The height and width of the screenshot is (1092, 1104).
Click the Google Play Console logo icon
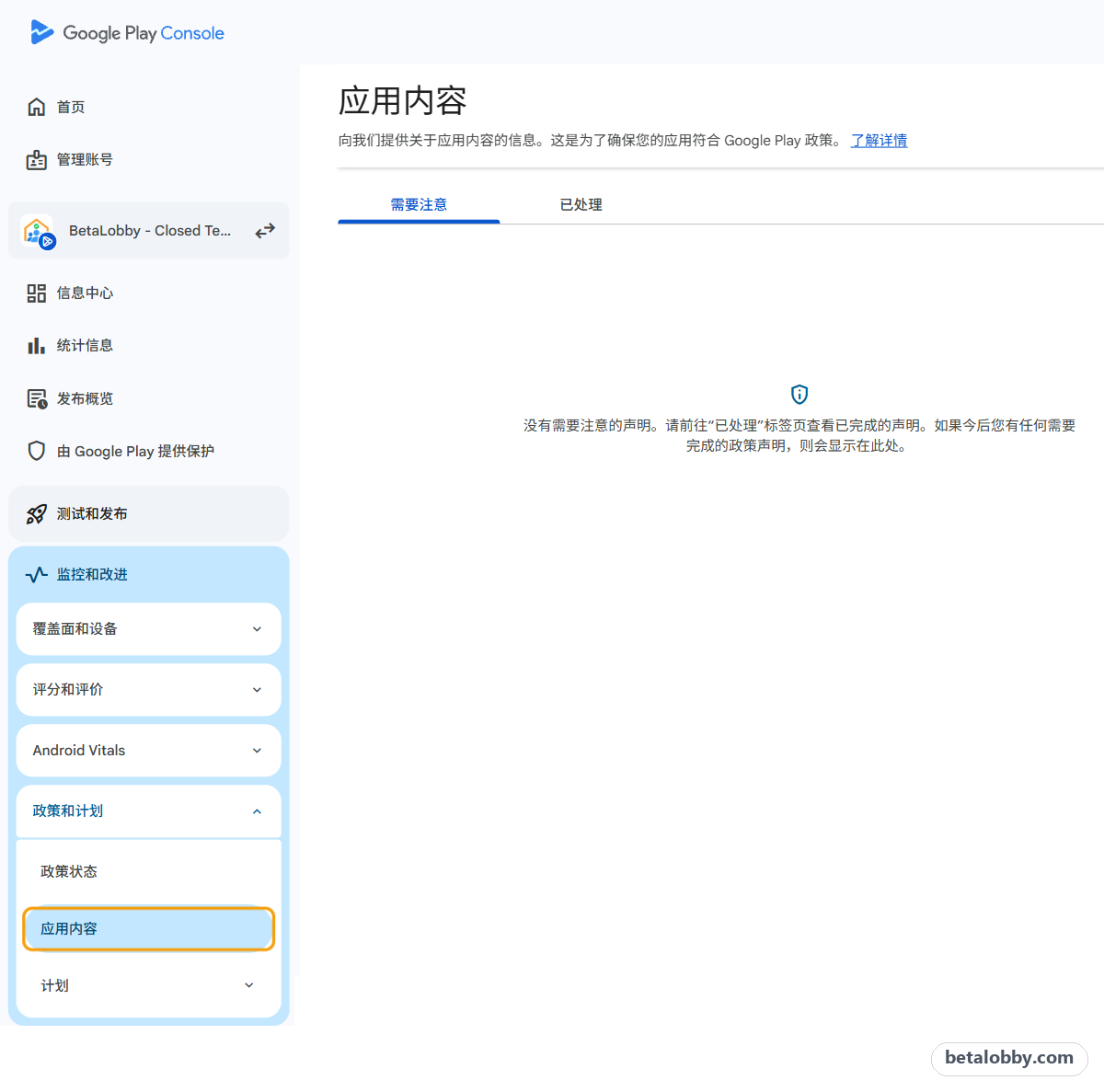click(x=41, y=32)
